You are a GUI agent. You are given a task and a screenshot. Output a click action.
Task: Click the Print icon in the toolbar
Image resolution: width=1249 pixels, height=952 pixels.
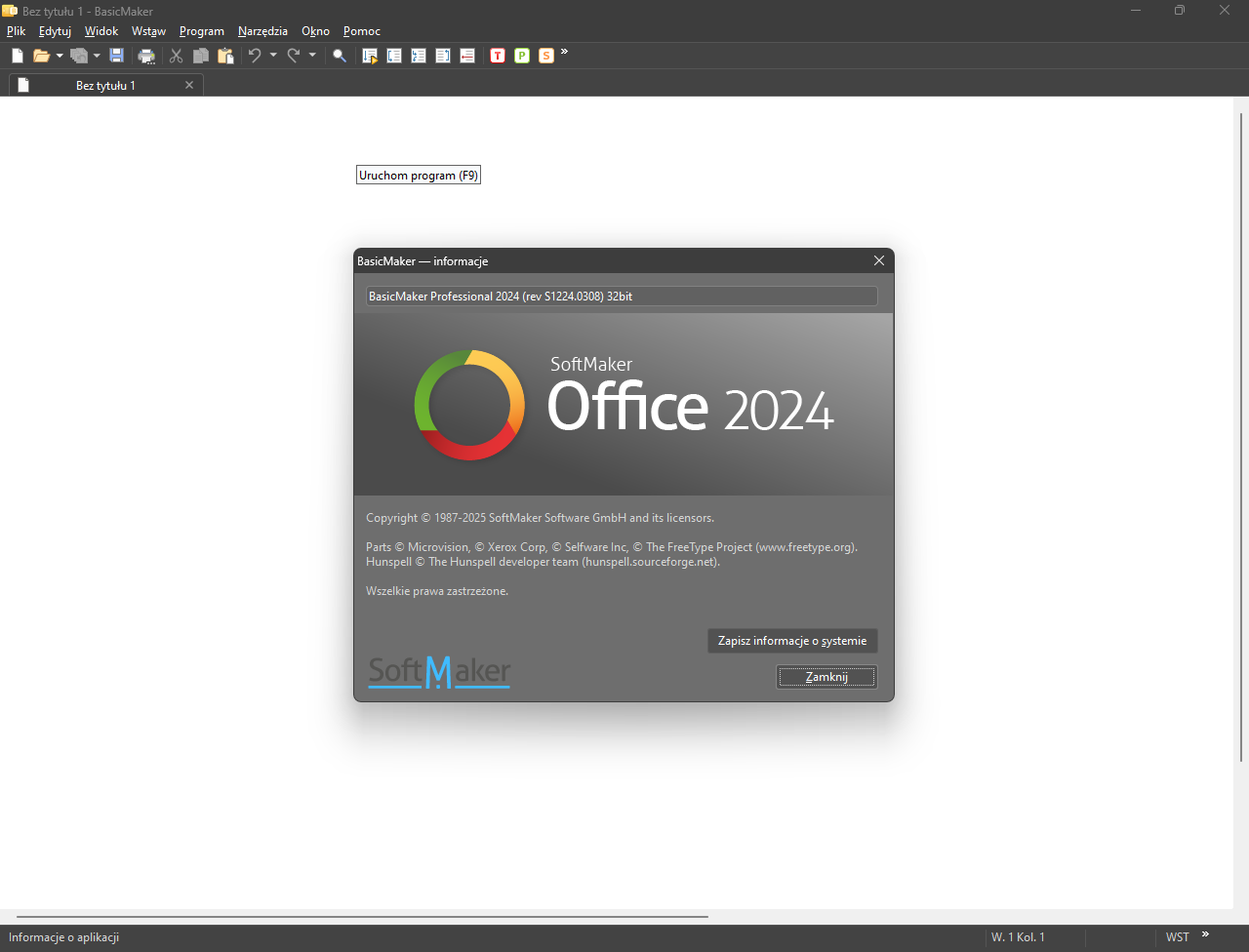tap(146, 56)
